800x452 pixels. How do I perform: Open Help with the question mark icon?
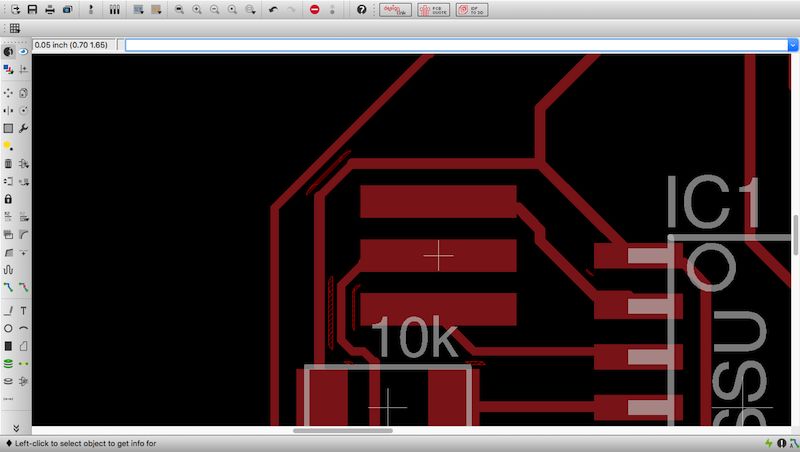(362, 9)
